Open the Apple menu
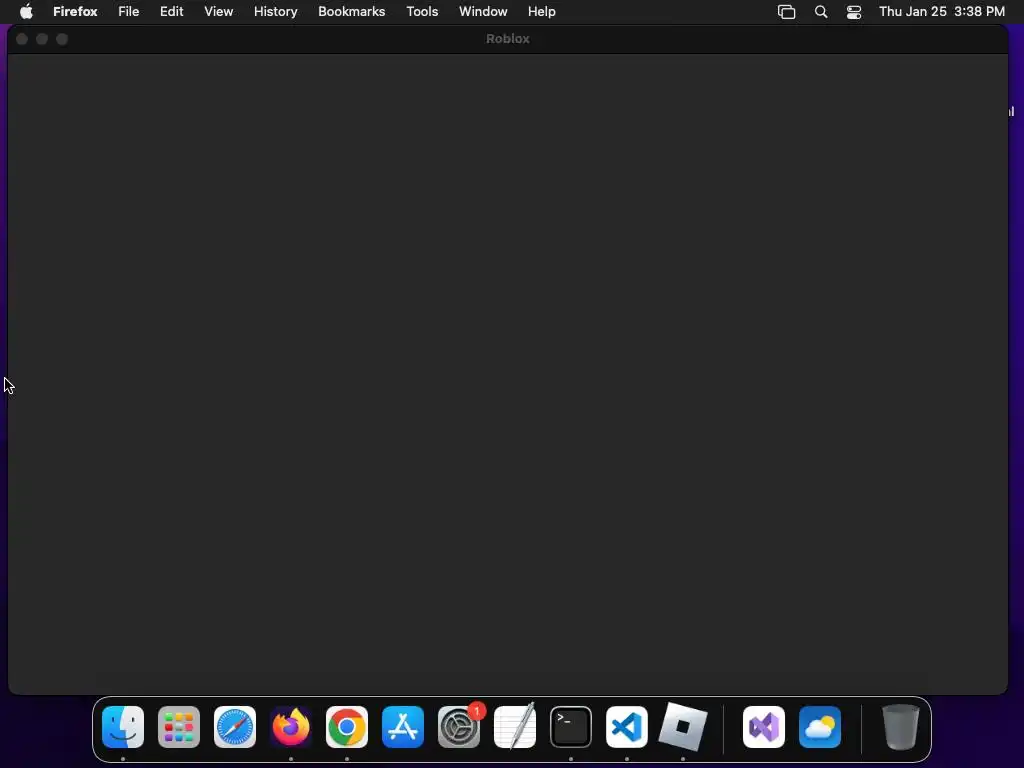1024x768 pixels. click(26, 12)
